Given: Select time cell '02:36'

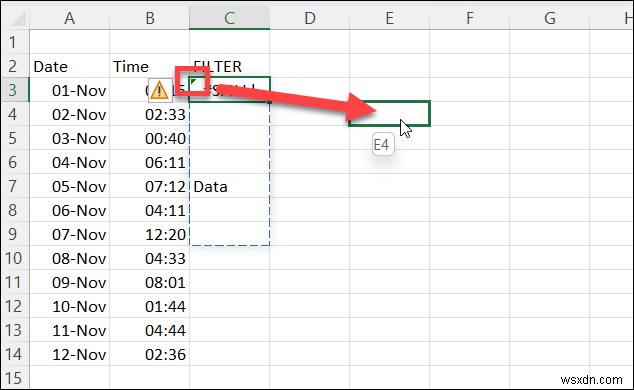Looking at the screenshot, I should point(150,354).
